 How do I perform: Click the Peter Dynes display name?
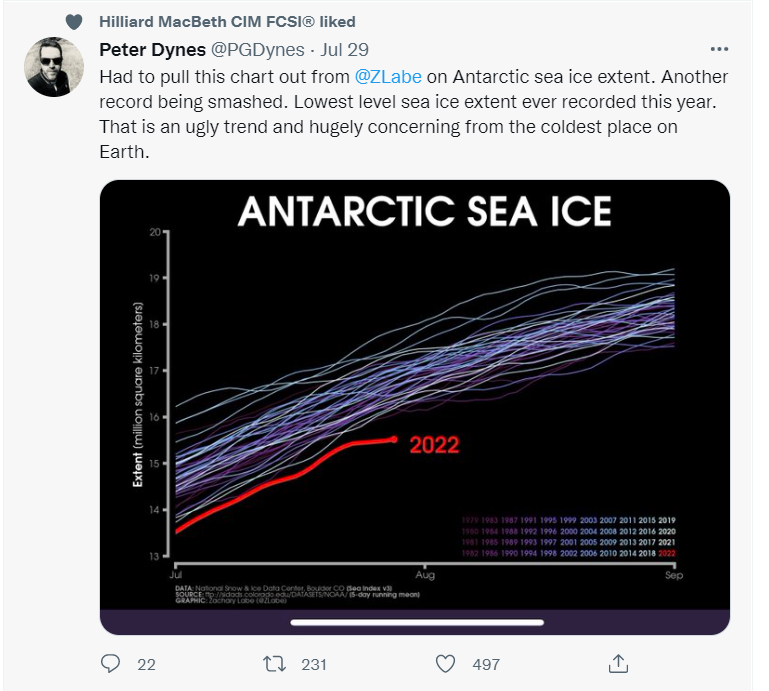click(153, 50)
